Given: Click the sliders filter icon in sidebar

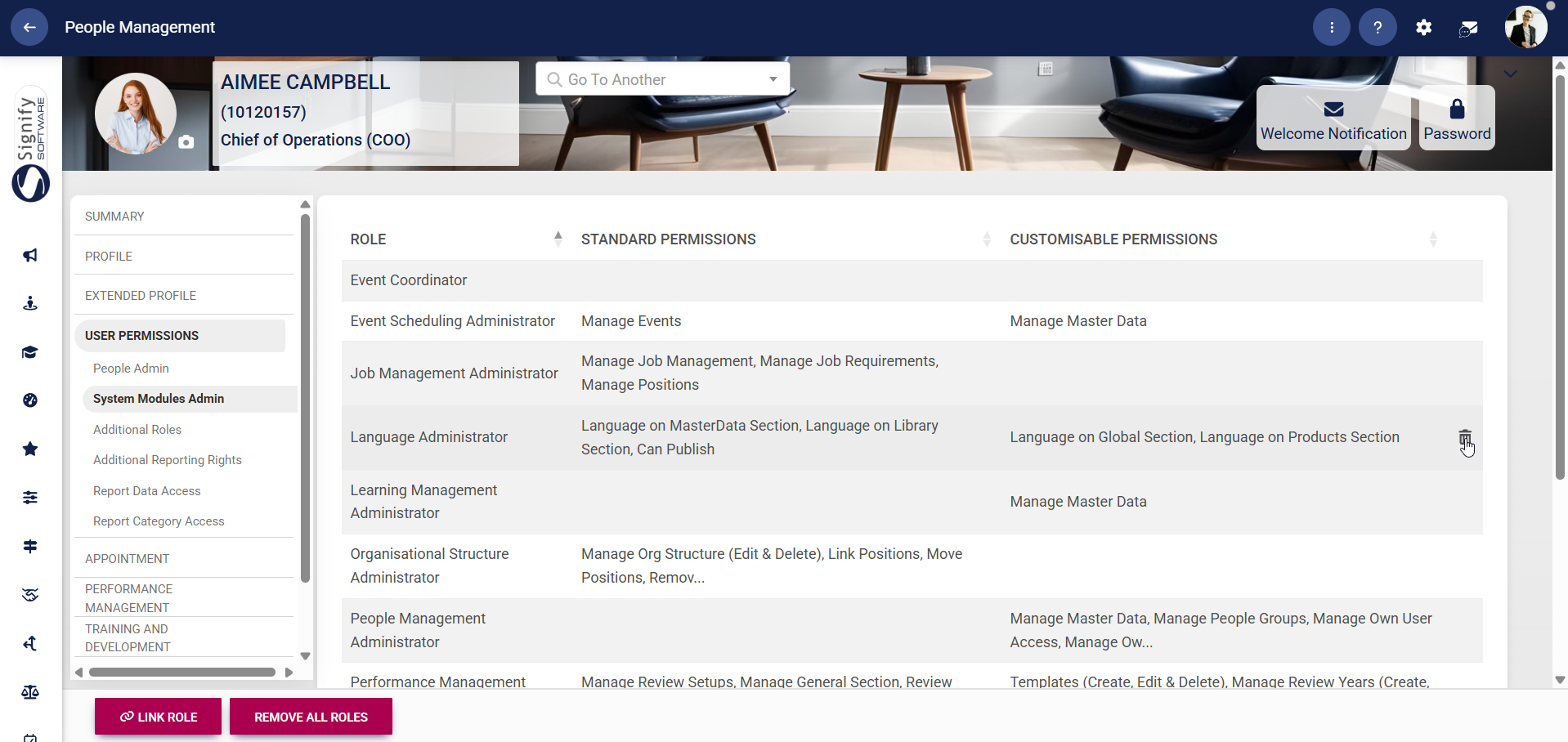Looking at the screenshot, I should (30, 497).
